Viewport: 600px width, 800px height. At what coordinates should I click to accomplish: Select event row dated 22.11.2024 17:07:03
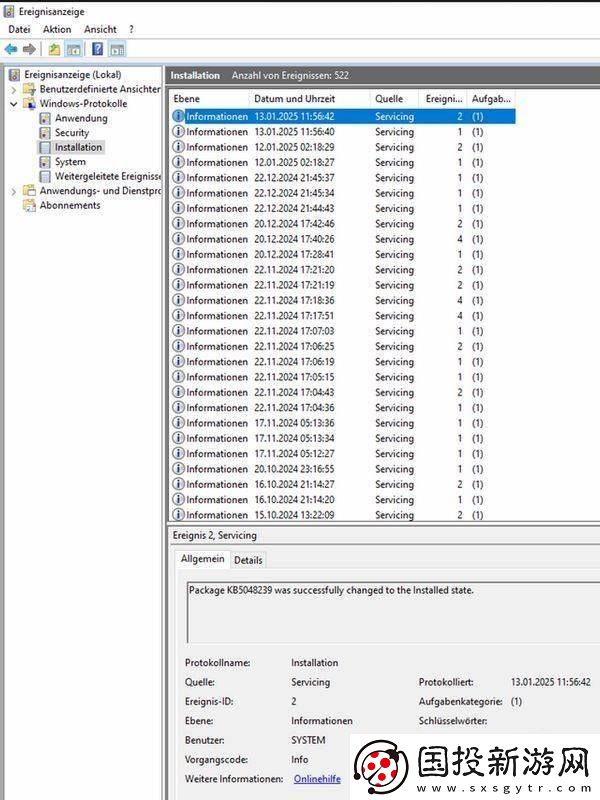[x=343, y=331]
